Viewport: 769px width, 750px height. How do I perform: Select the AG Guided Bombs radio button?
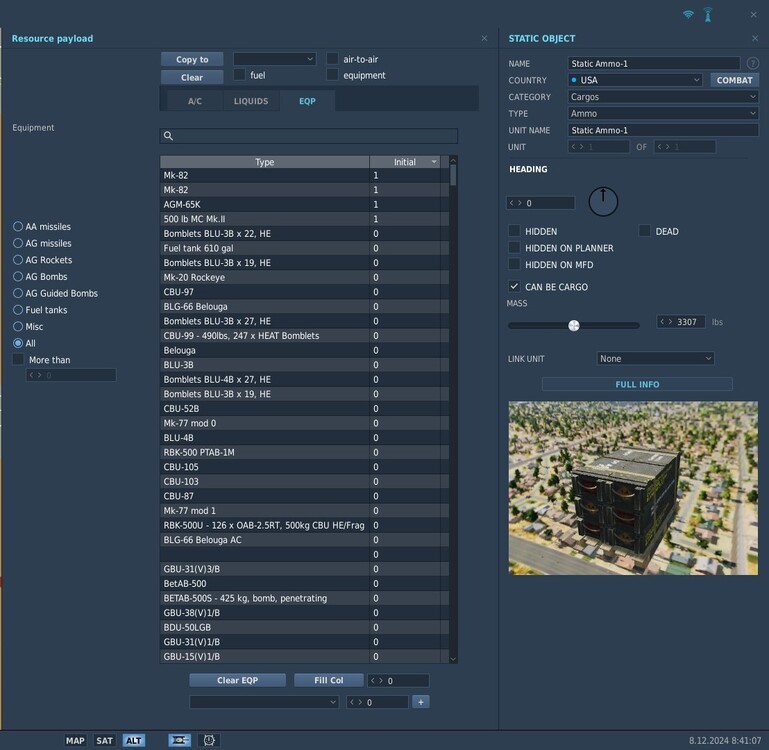(18, 293)
